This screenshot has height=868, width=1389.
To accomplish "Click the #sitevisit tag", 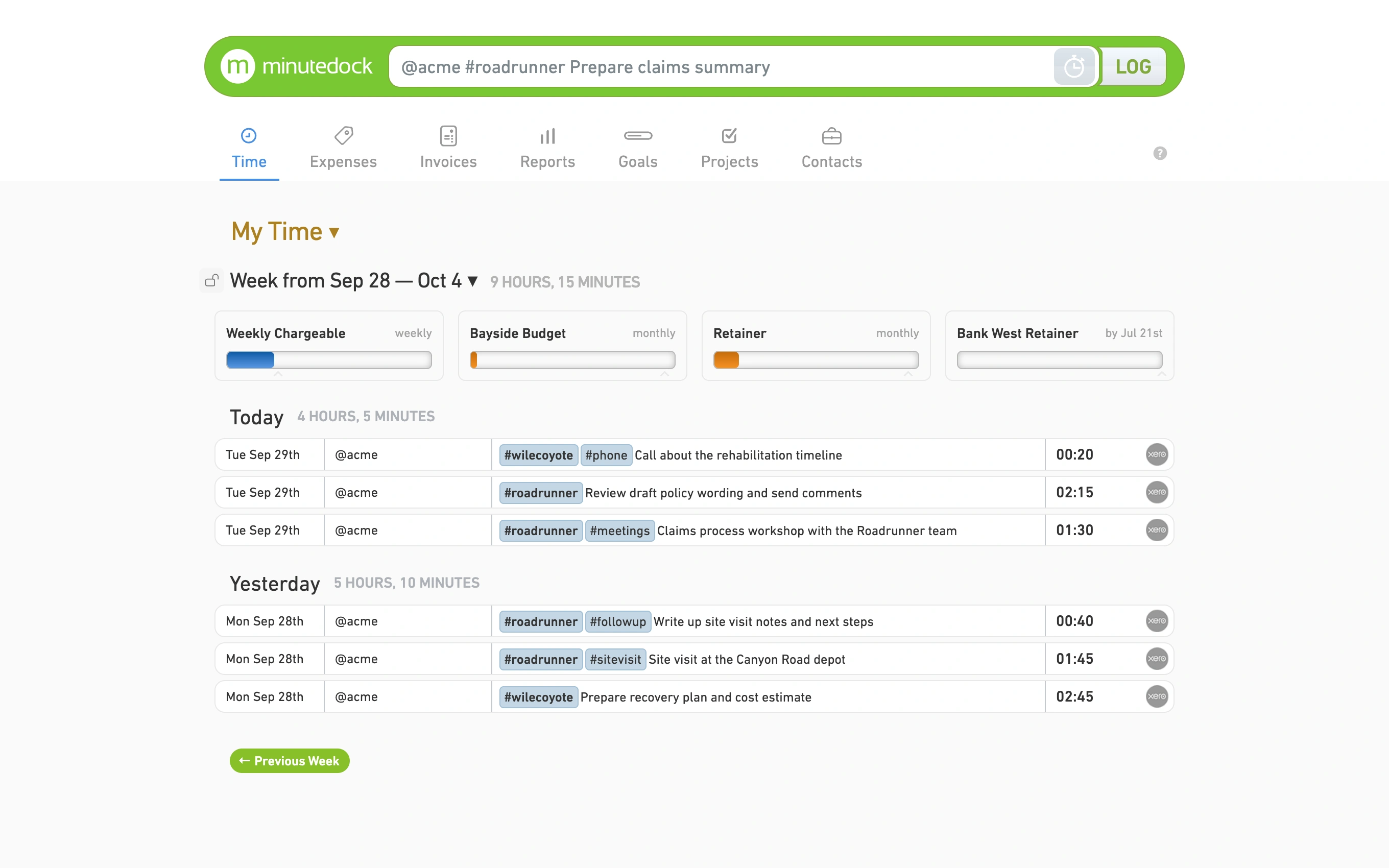I will click(615, 660).
